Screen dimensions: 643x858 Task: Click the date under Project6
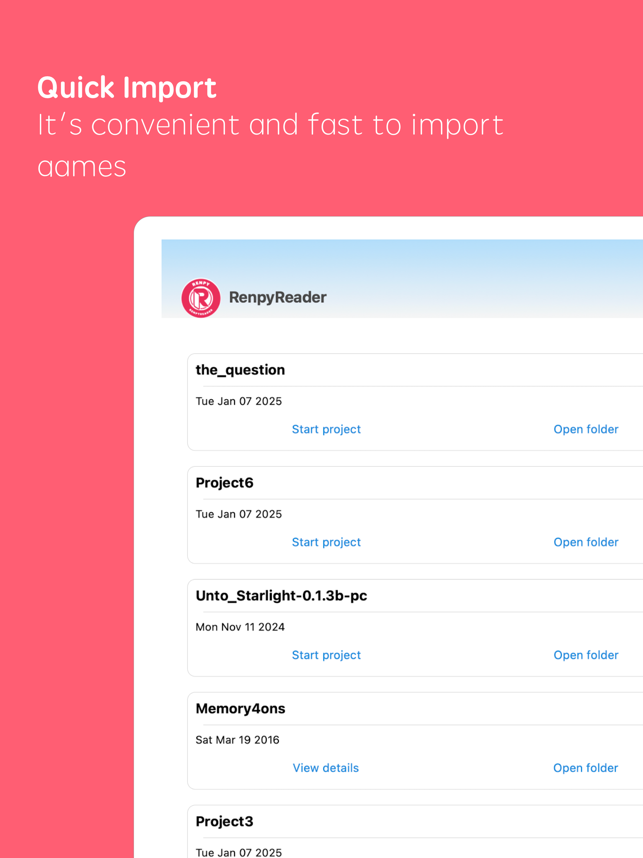coord(239,514)
